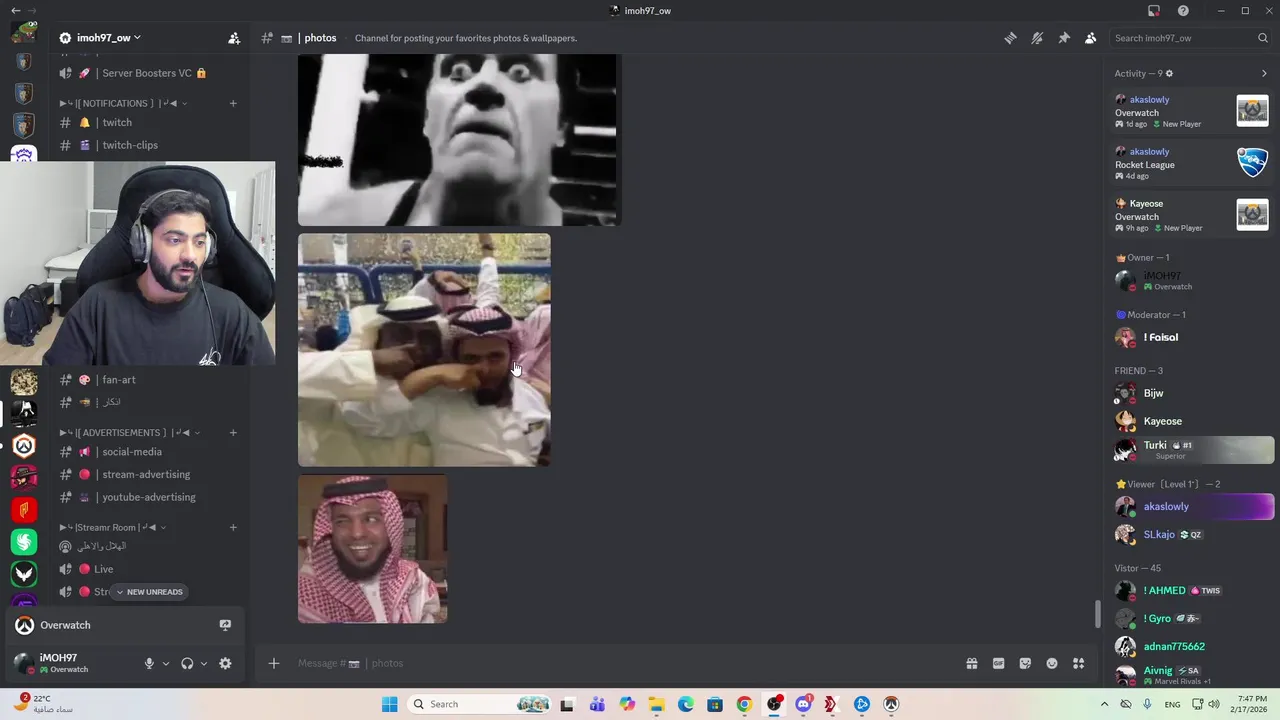Select member Bijw
The width and height of the screenshot is (1280, 720).
coord(1191,393)
